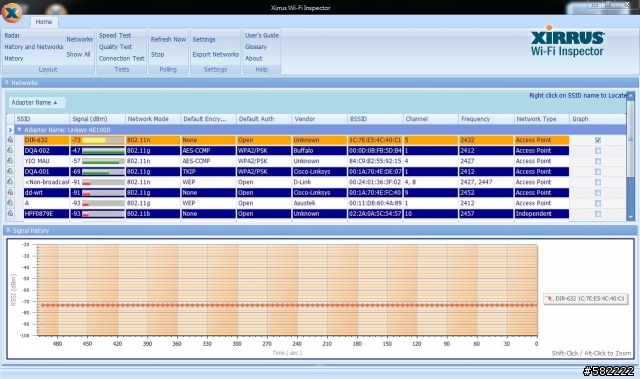The width and height of the screenshot is (640, 379).
Task: Enable the Graph checkbox for HPF0879E
Action: click(598, 214)
